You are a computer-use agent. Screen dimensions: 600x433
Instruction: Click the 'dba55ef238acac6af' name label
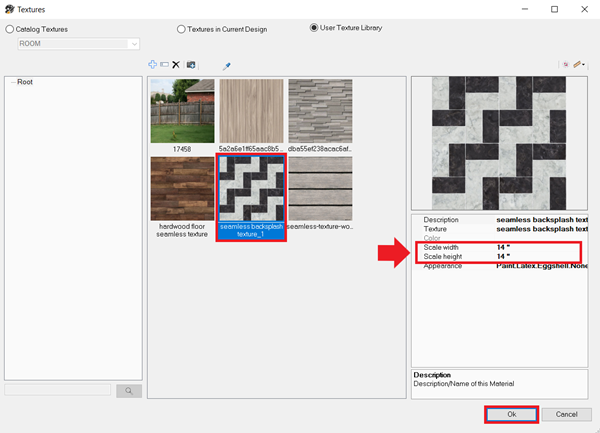tap(320, 149)
